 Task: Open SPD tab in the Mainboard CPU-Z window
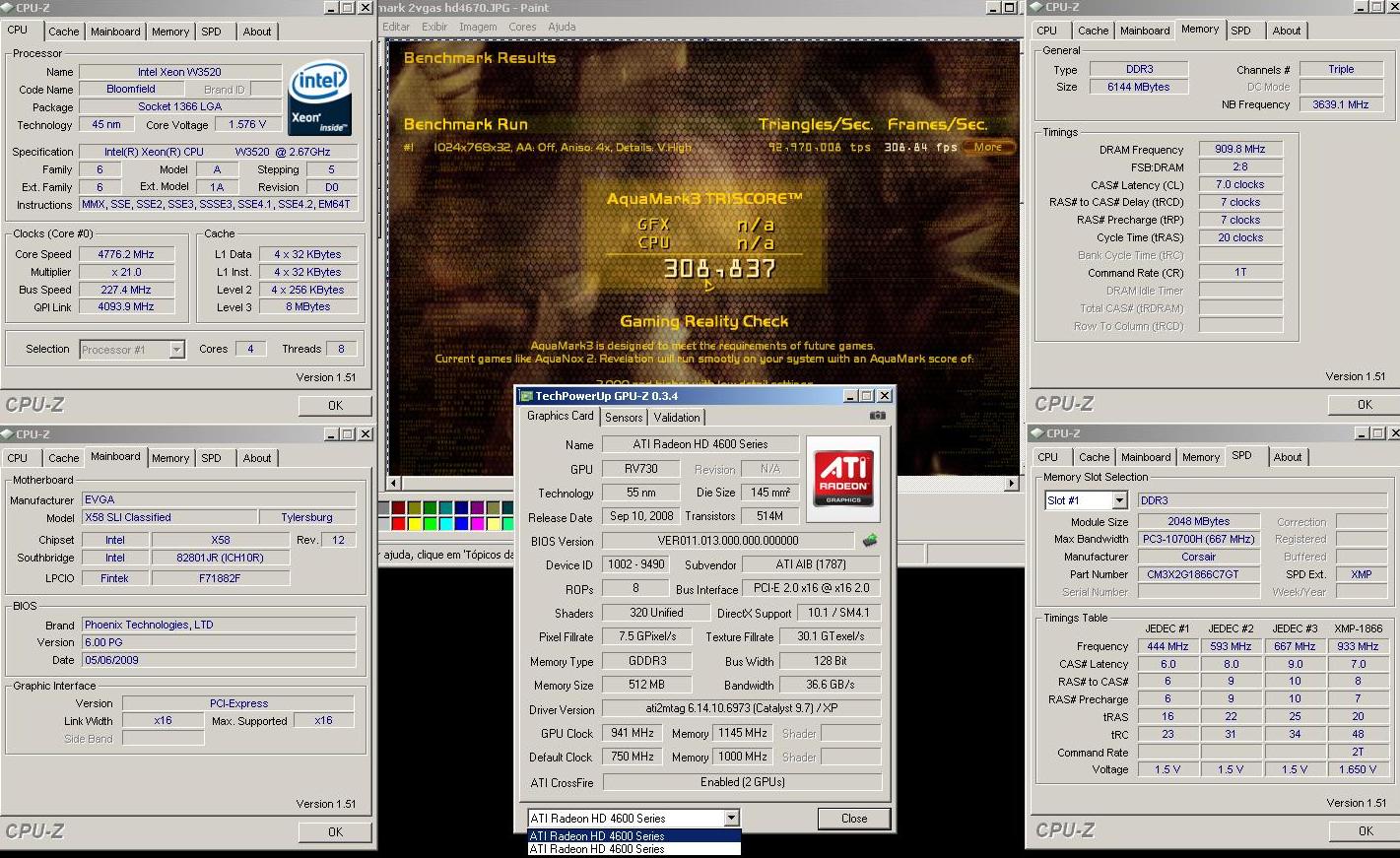pos(212,458)
